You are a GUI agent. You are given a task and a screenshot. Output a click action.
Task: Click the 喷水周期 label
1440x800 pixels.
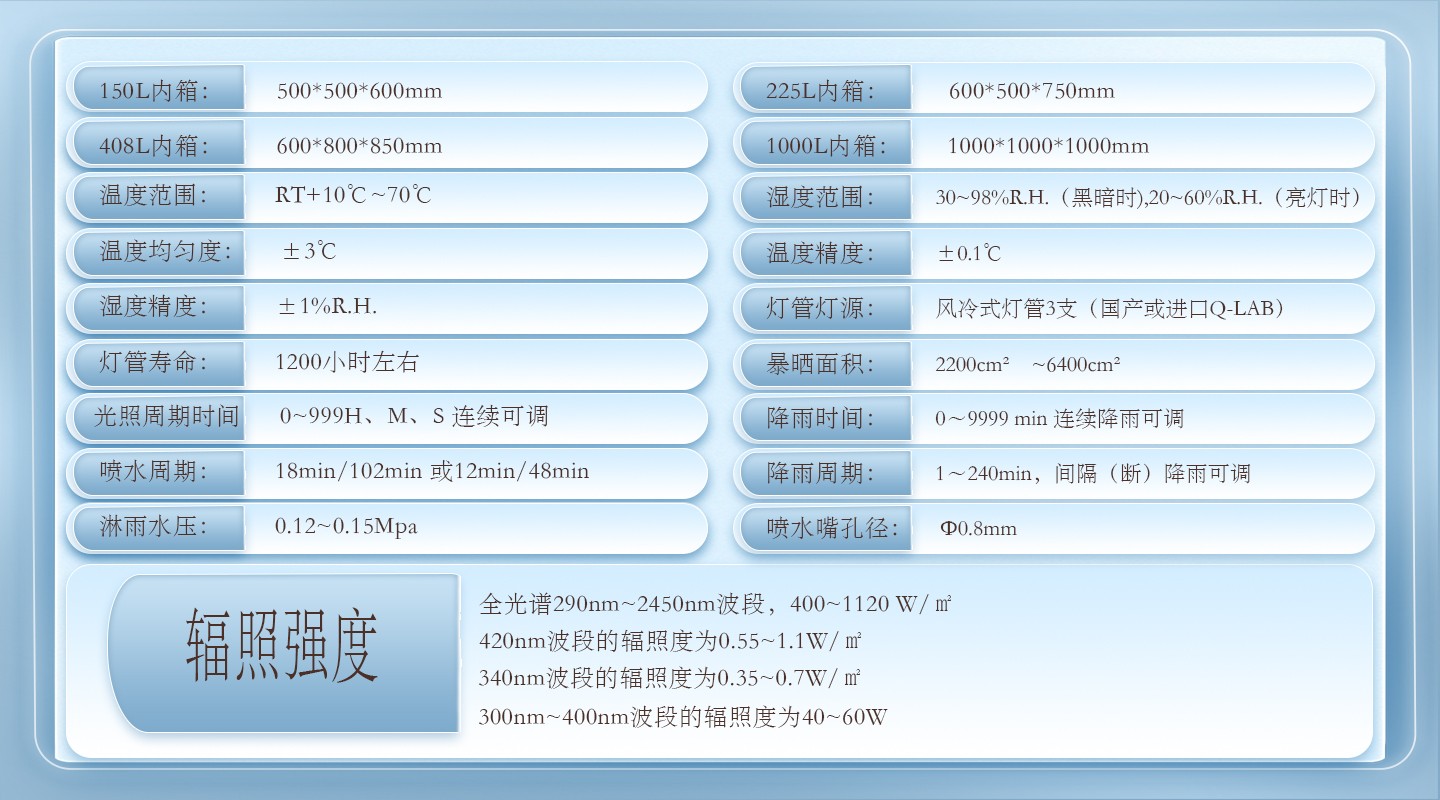[154, 471]
